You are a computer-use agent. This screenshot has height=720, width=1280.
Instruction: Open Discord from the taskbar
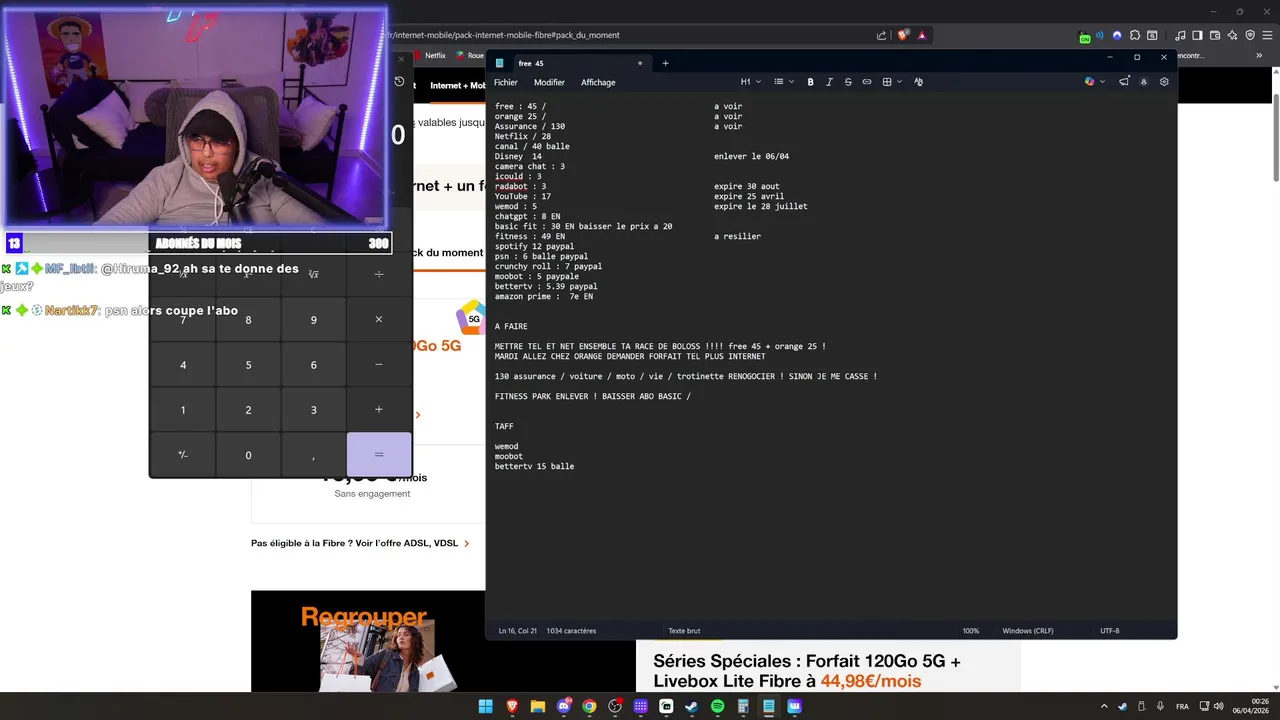point(563,706)
